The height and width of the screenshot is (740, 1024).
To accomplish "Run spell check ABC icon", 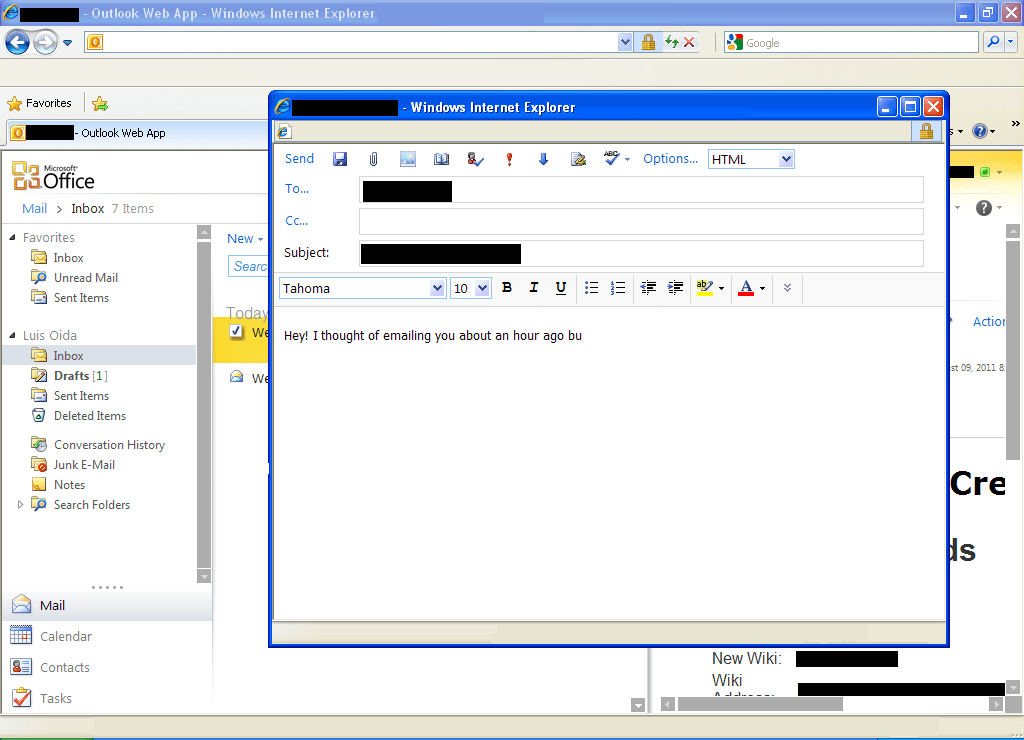I will click(x=612, y=158).
